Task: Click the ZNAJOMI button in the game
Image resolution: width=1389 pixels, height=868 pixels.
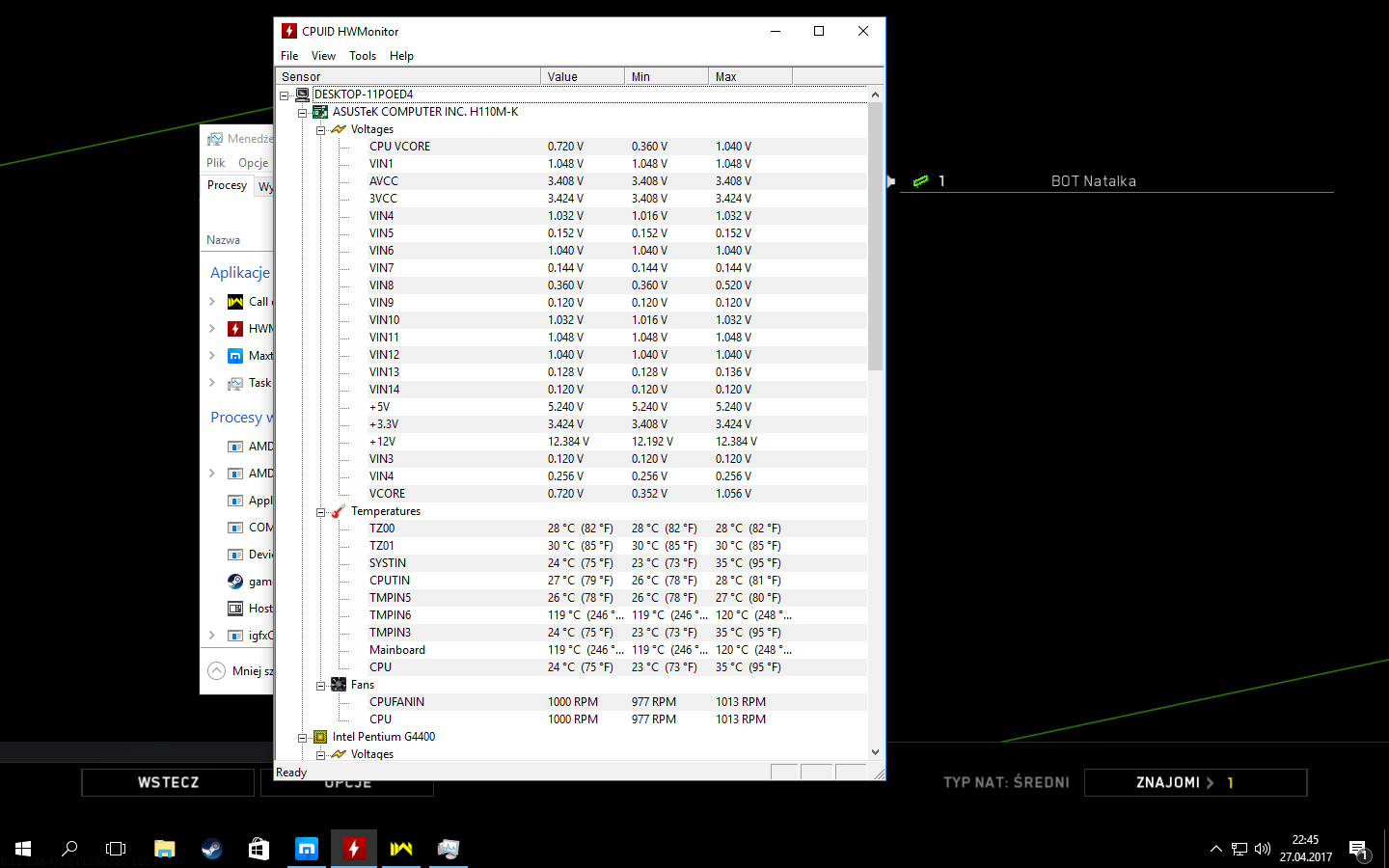Action: [1195, 782]
